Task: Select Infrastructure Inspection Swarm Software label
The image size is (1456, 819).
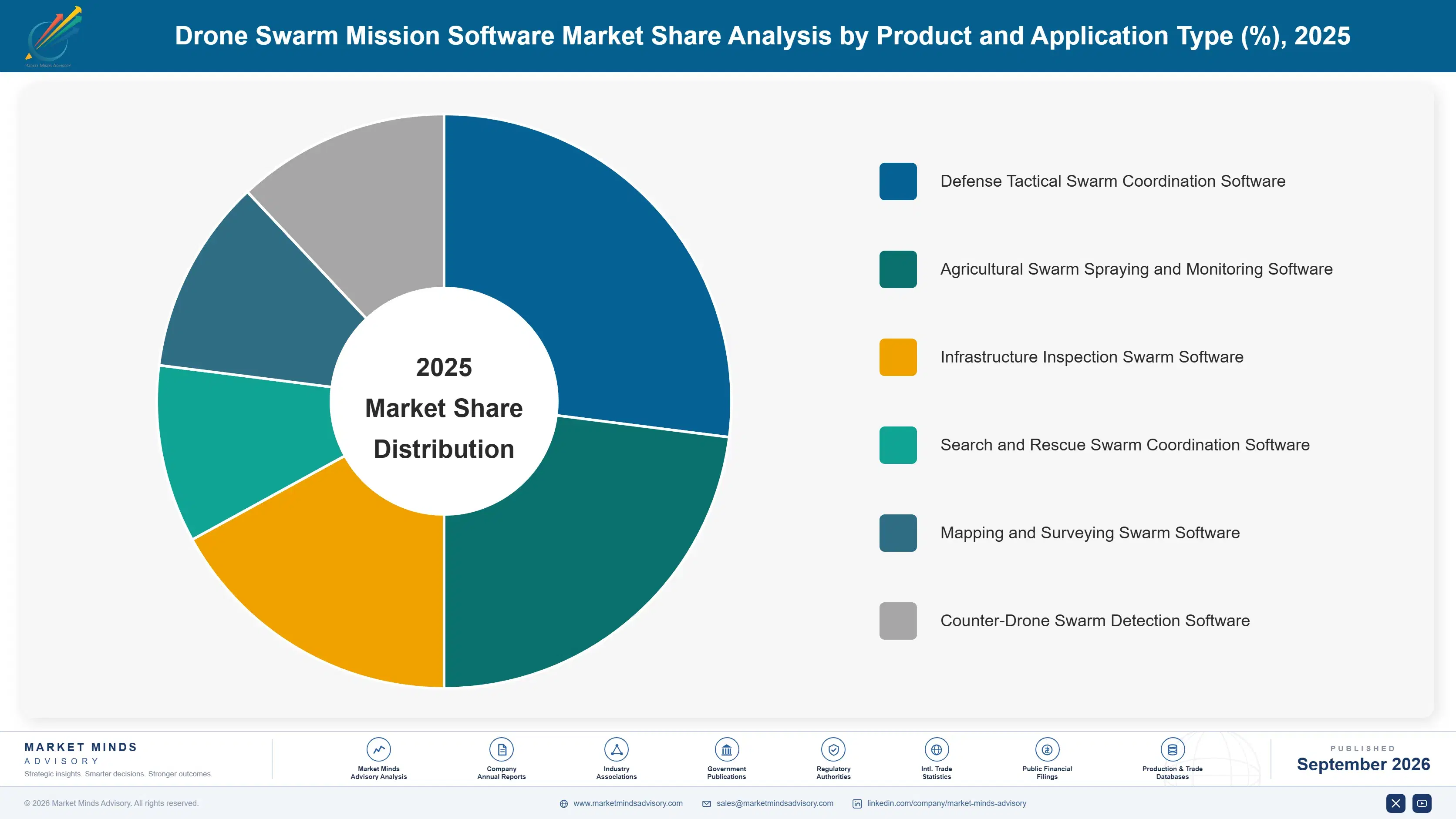Action: pyautogui.click(x=1092, y=357)
